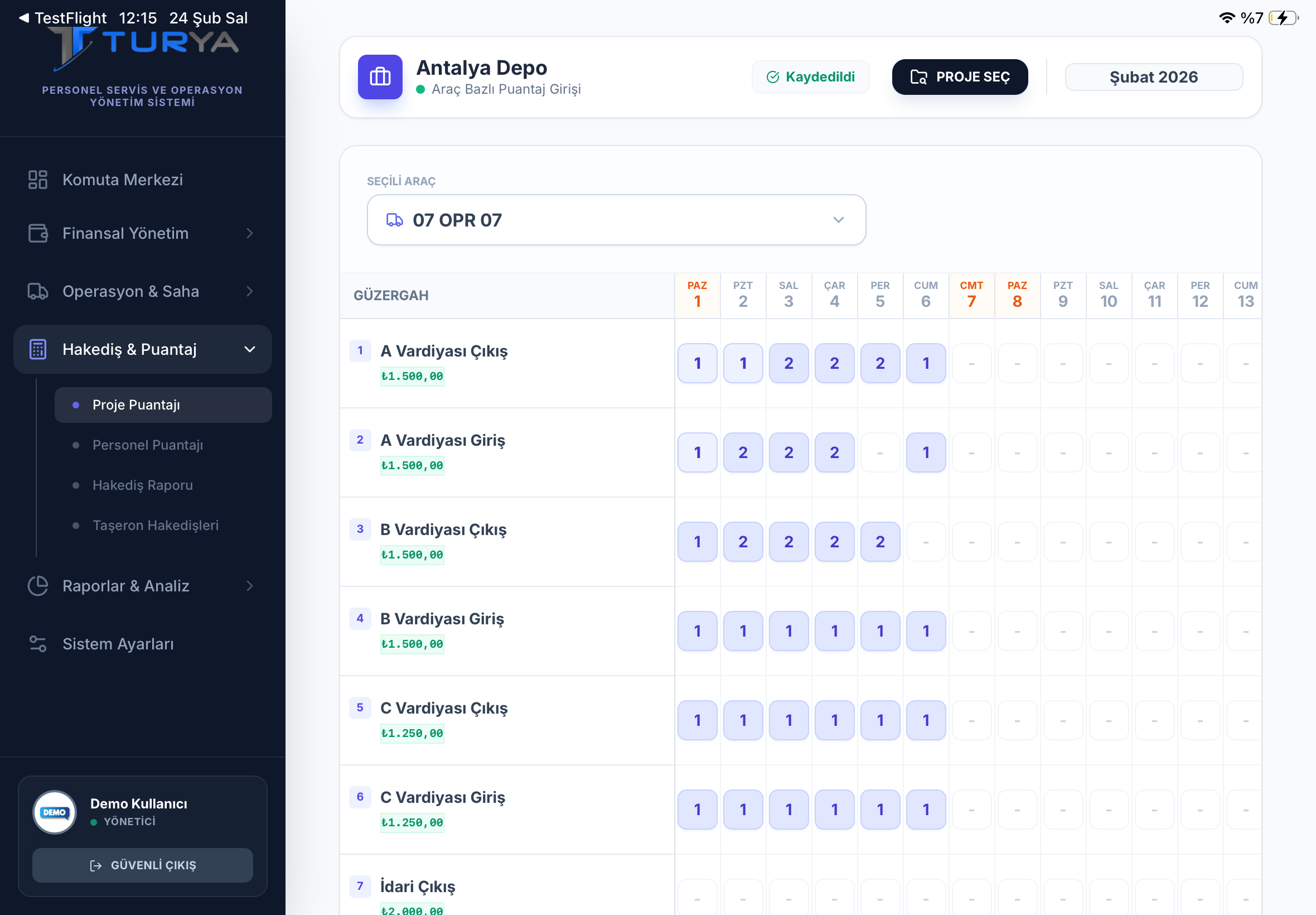
Task: Toggle day 7 cell for A Vardiyası Çıkış
Action: [972, 363]
